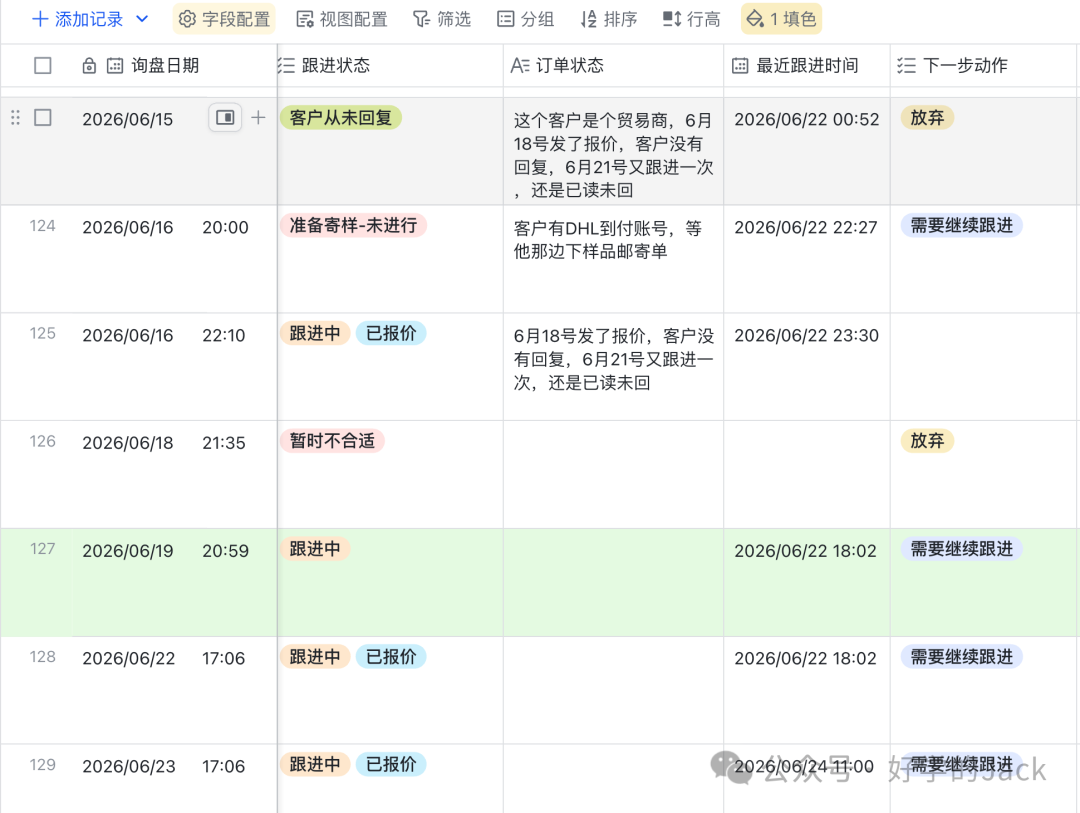This screenshot has width=1080, height=813.
Task: Open the 分组 grouping option
Action: 526,19
